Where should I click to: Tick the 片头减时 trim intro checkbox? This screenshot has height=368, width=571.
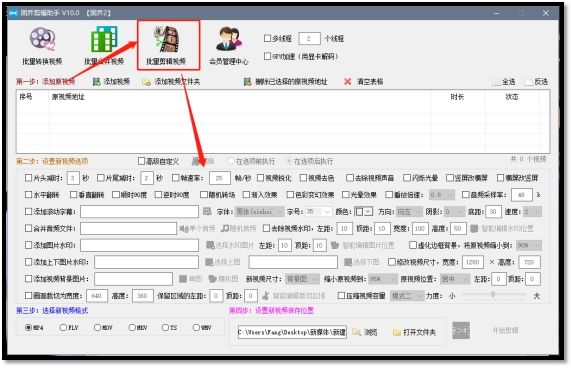tap(28, 178)
